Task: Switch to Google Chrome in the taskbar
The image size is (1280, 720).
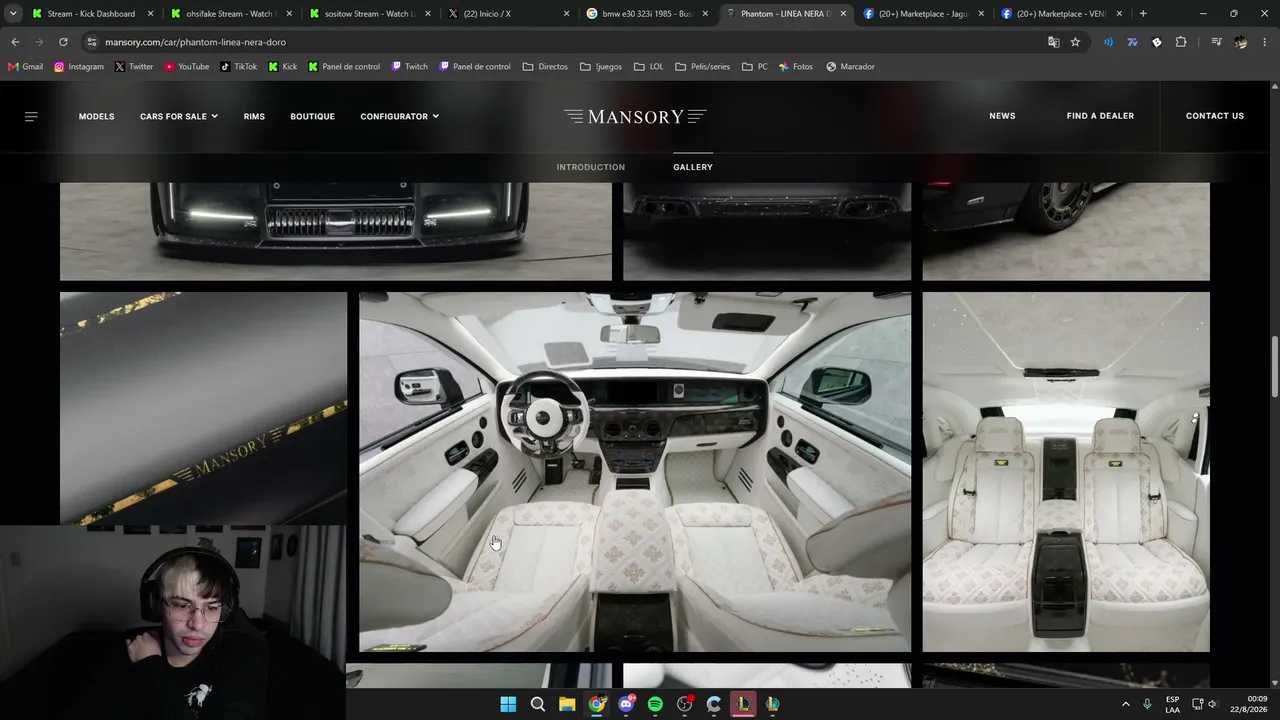Action: (x=597, y=704)
